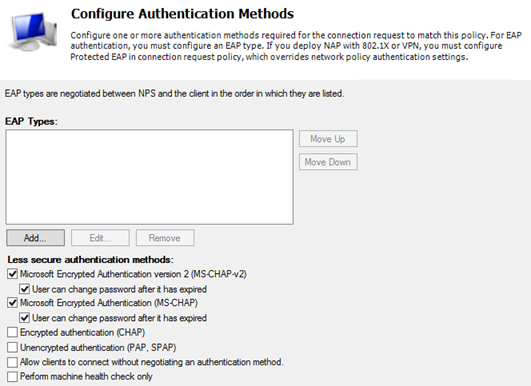Click the Configure Authentication Methods heading

pyautogui.click(x=182, y=14)
